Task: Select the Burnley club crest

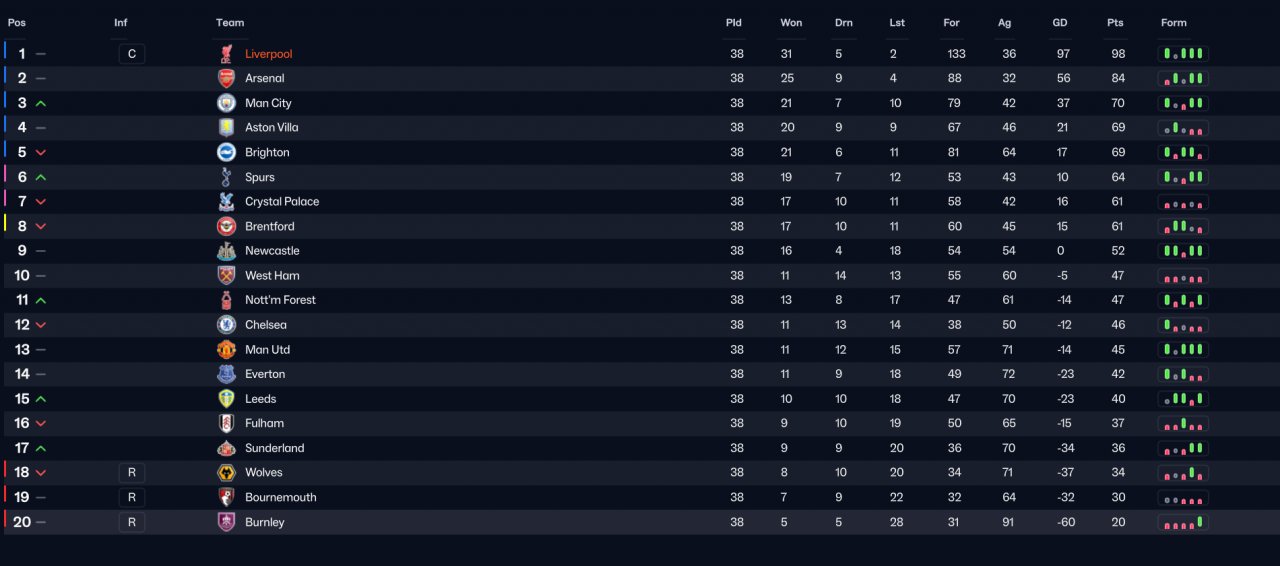Action: pos(226,522)
